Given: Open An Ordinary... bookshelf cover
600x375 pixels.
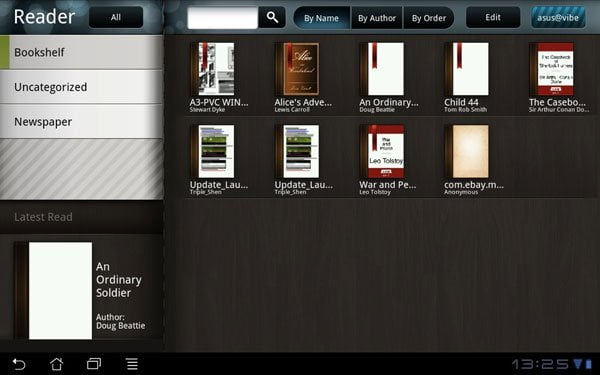Looking at the screenshot, I should pyautogui.click(x=382, y=69).
